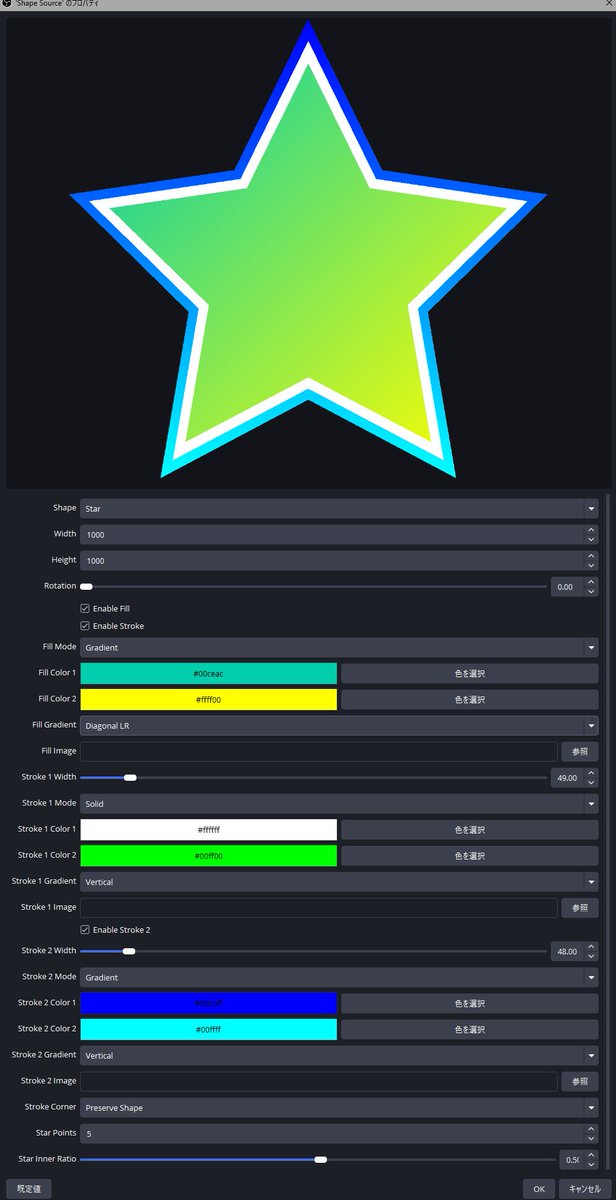Screen dimensions: 616x1200
Task: Close the Shape Source properties window
Action: (609, 5)
